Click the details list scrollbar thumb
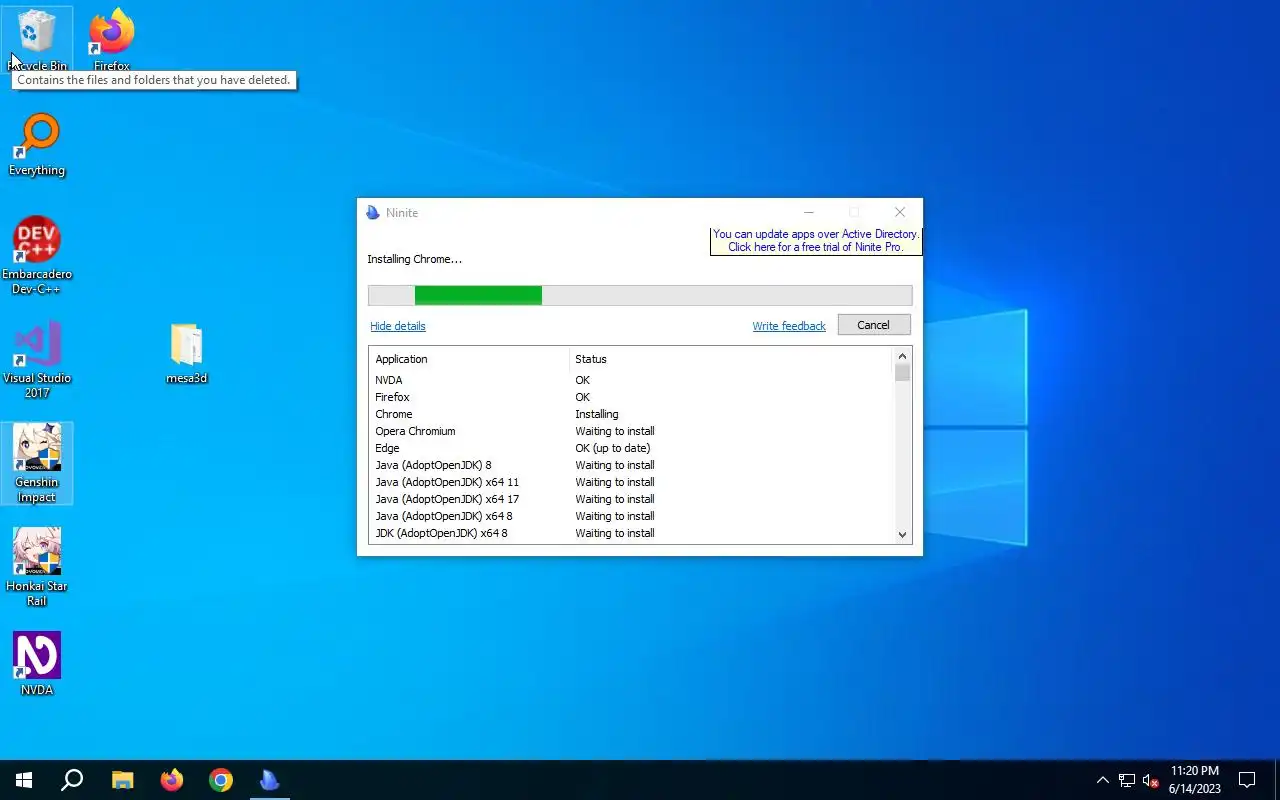 (x=902, y=373)
